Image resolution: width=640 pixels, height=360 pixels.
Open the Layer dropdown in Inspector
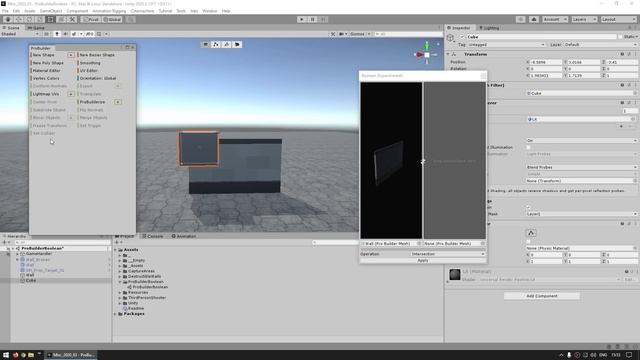click(600, 44)
